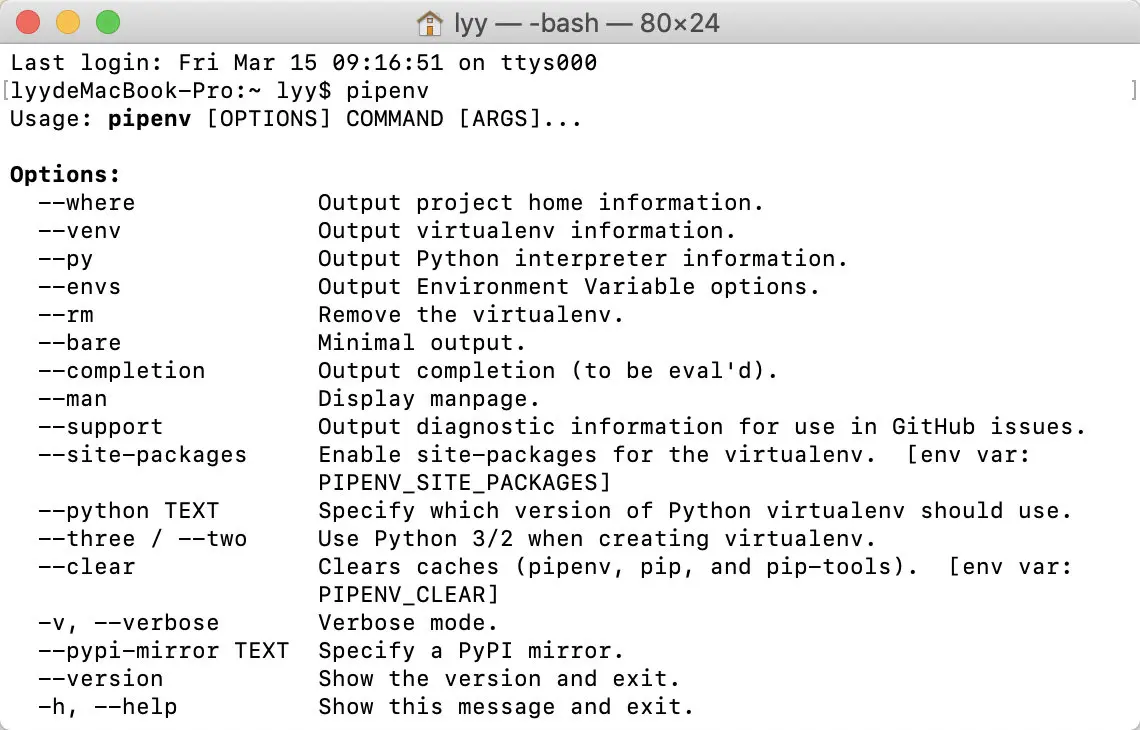
Task: Click the "--site-packages" option text
Action: tap(142, 455)
